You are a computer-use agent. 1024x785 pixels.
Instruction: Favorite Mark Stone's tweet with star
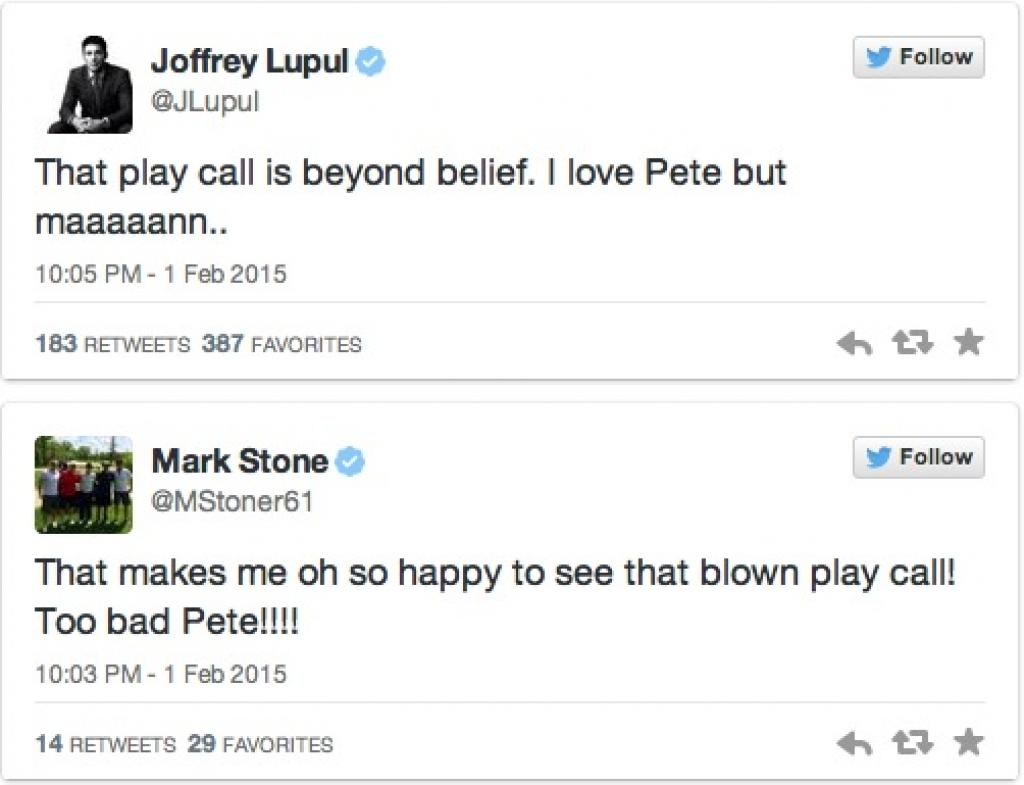pos(968,742)
